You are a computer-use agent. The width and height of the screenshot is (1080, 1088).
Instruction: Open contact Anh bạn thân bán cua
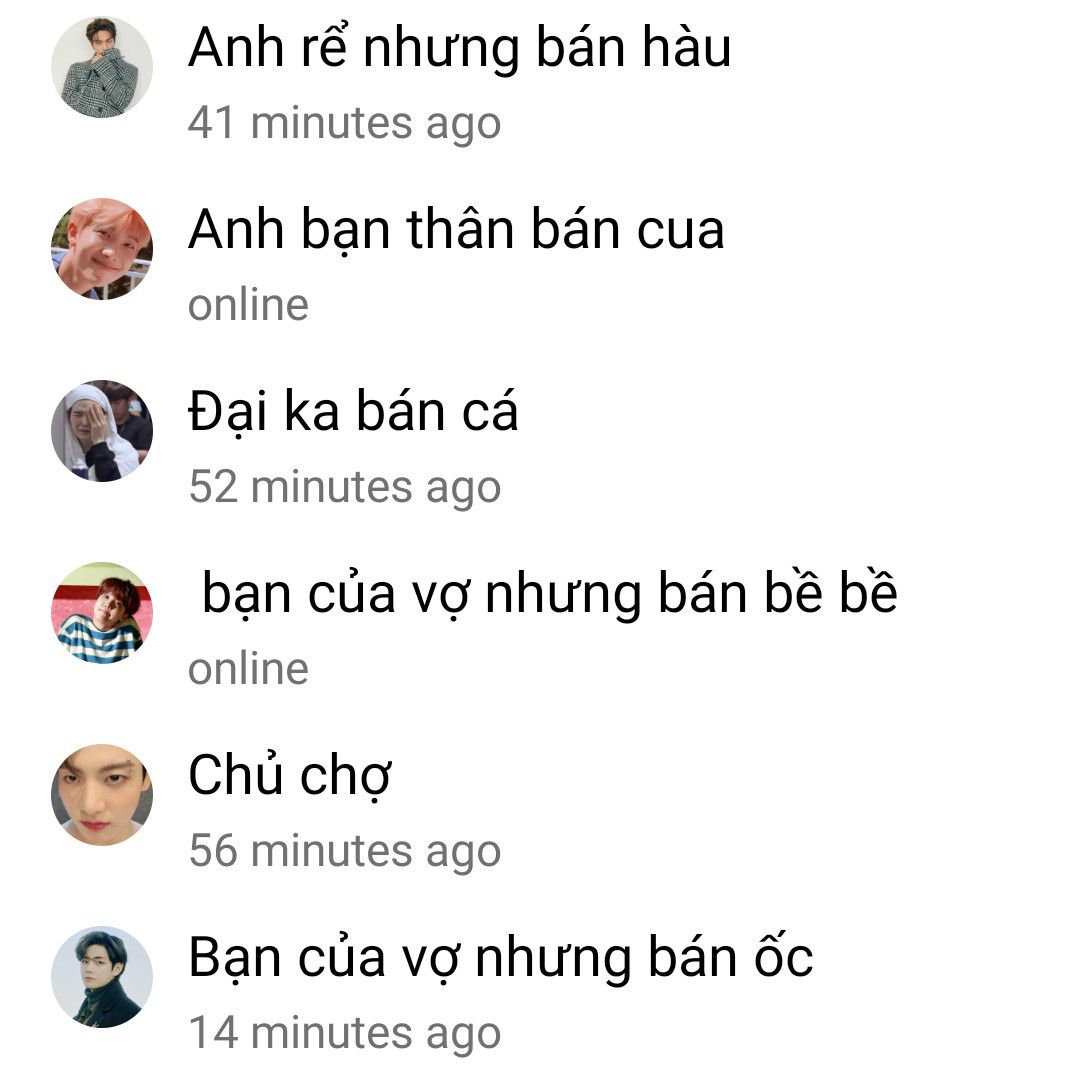coord(456,230)
